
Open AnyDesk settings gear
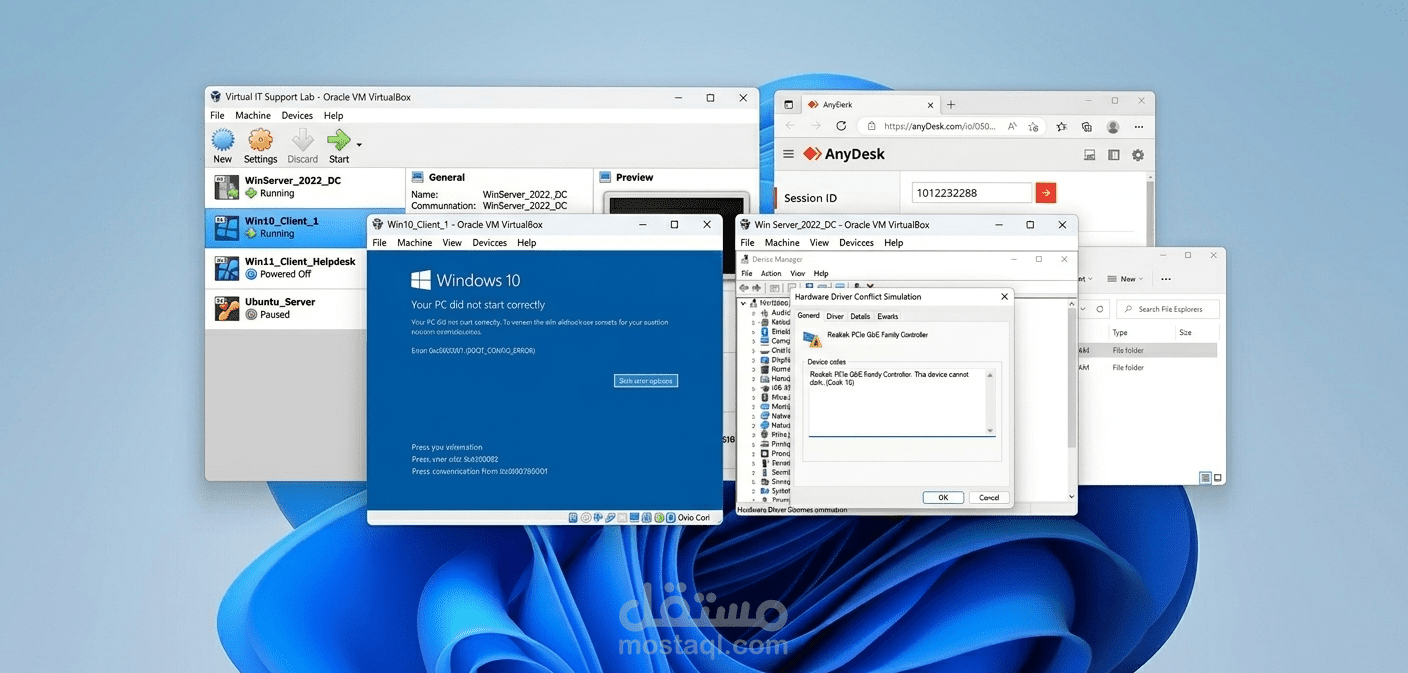click(x=1138, y=155)
